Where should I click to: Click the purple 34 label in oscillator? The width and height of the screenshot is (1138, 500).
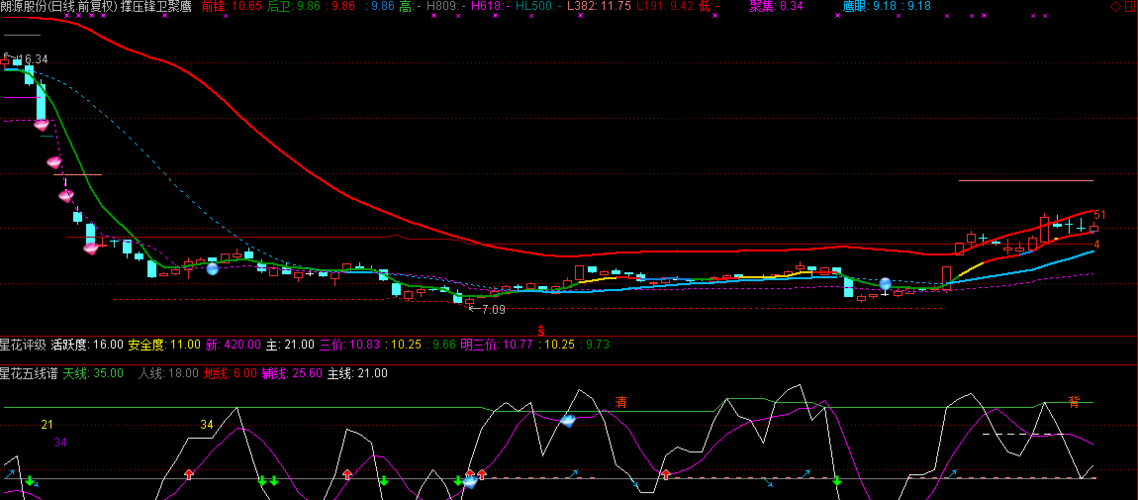pyautogui.click(x=60, y=441)
